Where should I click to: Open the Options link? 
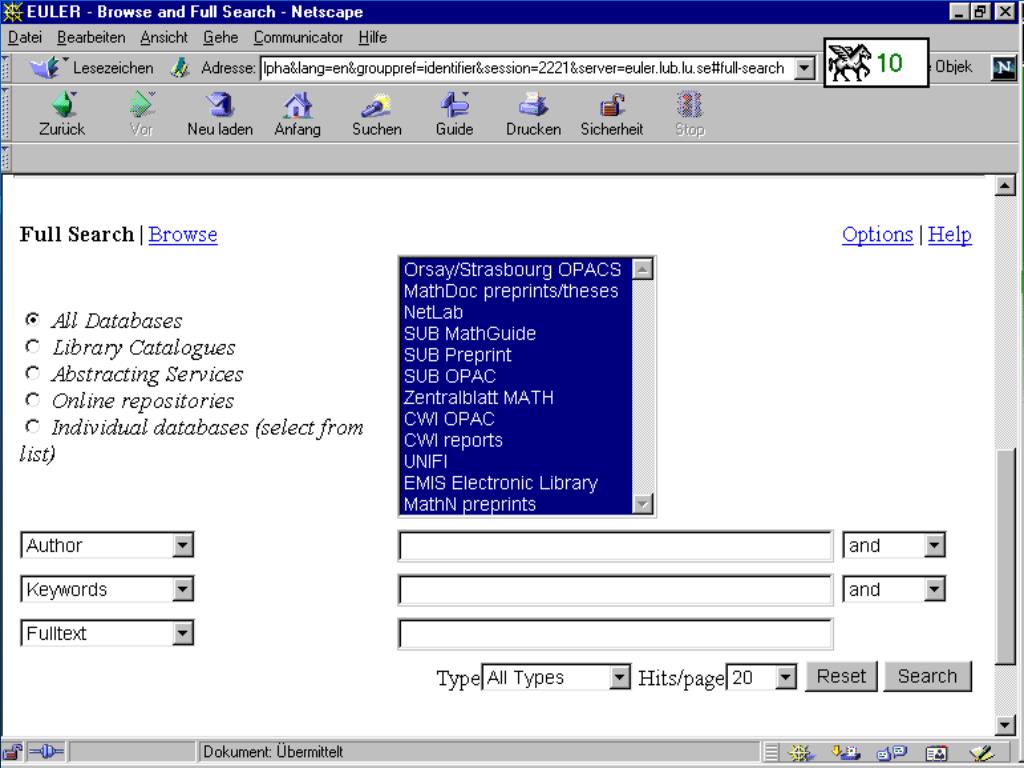pyautogui.click(x=877, y=234)
